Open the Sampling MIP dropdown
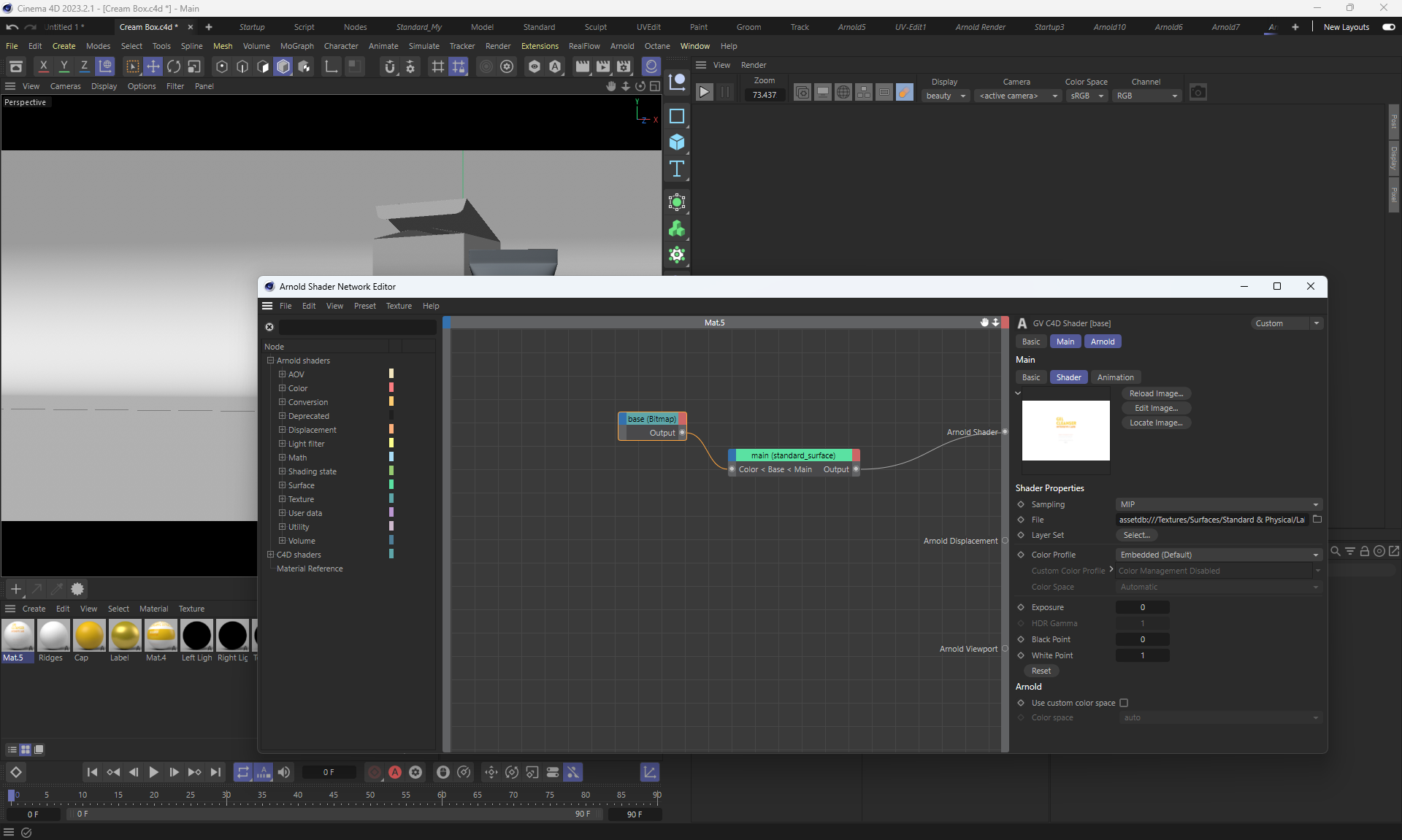Image resolution: width=1402 pixels, height=840 pixels. pyautogui.click(x=1219, y=504)
